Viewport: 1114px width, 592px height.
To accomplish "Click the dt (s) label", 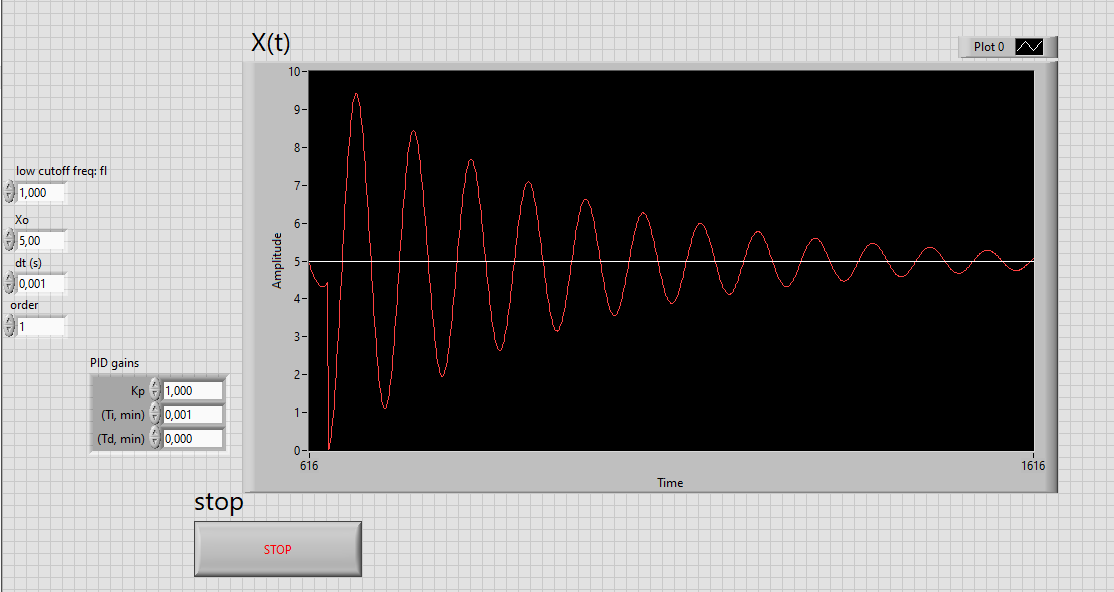I will [28, 263].
